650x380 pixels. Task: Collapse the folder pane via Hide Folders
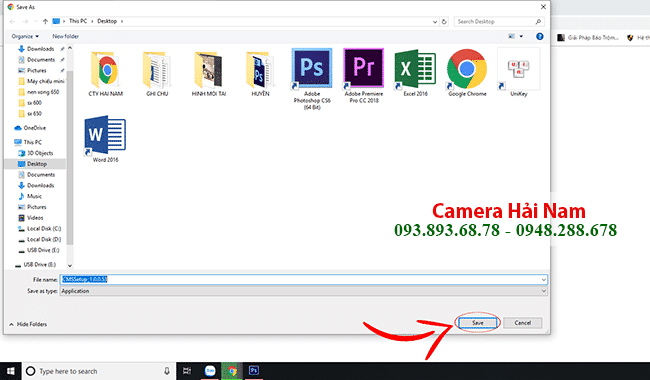(x=28, y=324)
